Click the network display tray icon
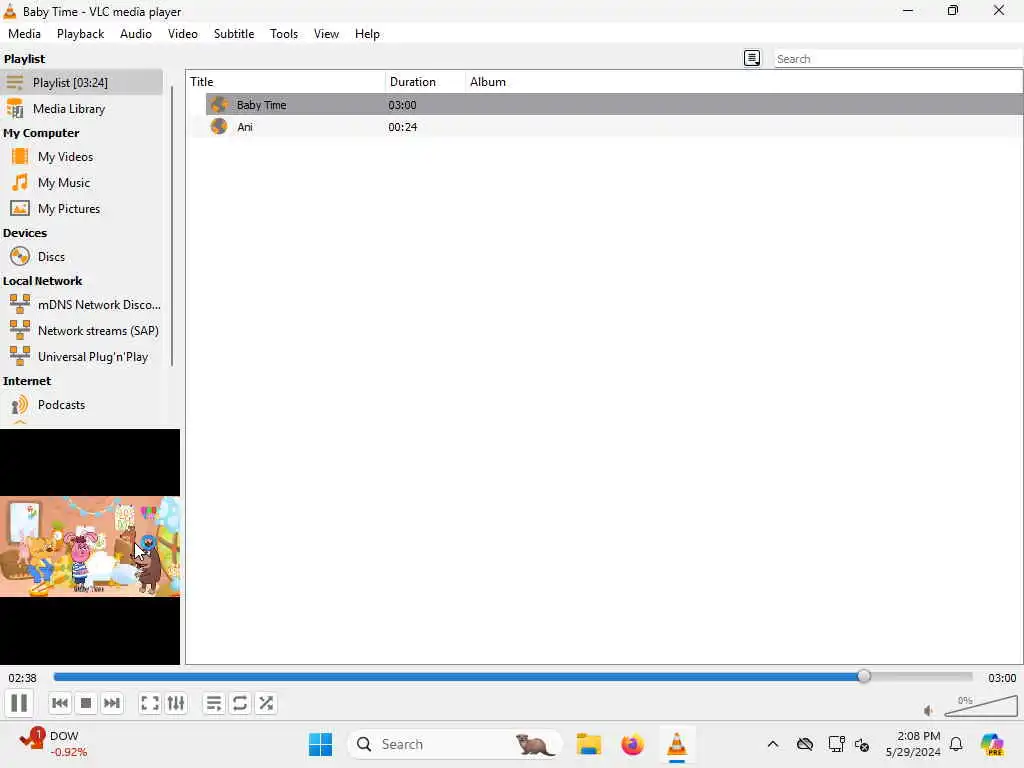The height and width of the screenshot is (768, 1024). [x=836, y=744]
